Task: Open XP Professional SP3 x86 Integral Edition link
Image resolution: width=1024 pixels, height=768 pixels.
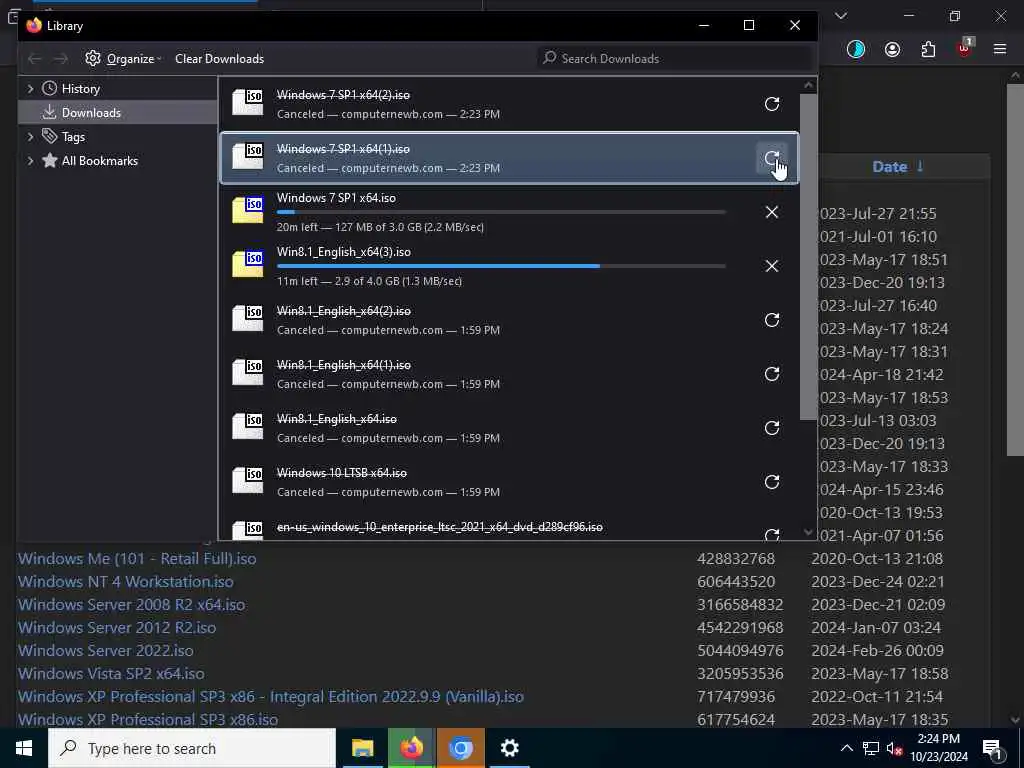Action: [271, 697]
